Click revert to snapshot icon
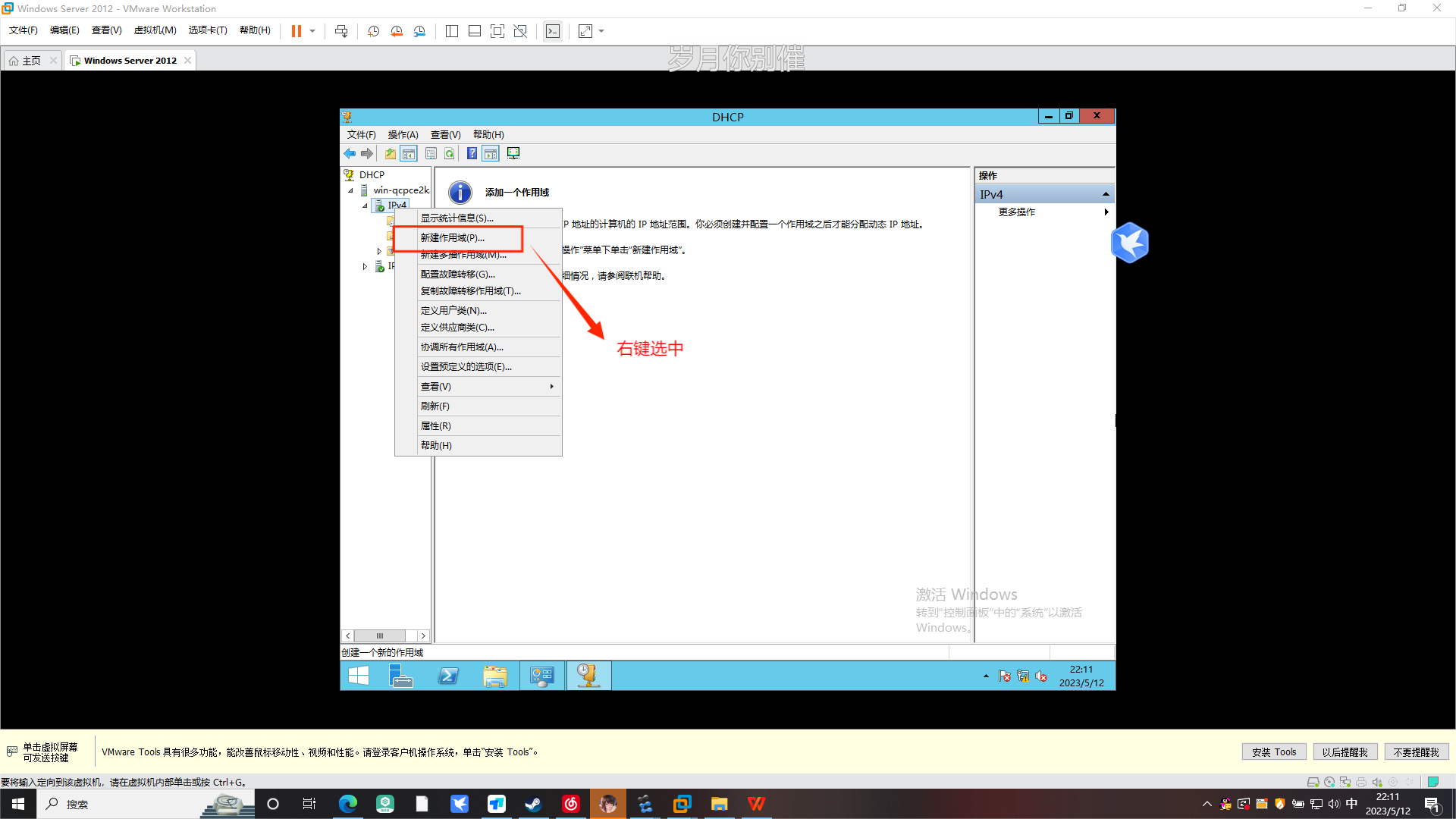1456x819 pixels. tap(397, 31)
